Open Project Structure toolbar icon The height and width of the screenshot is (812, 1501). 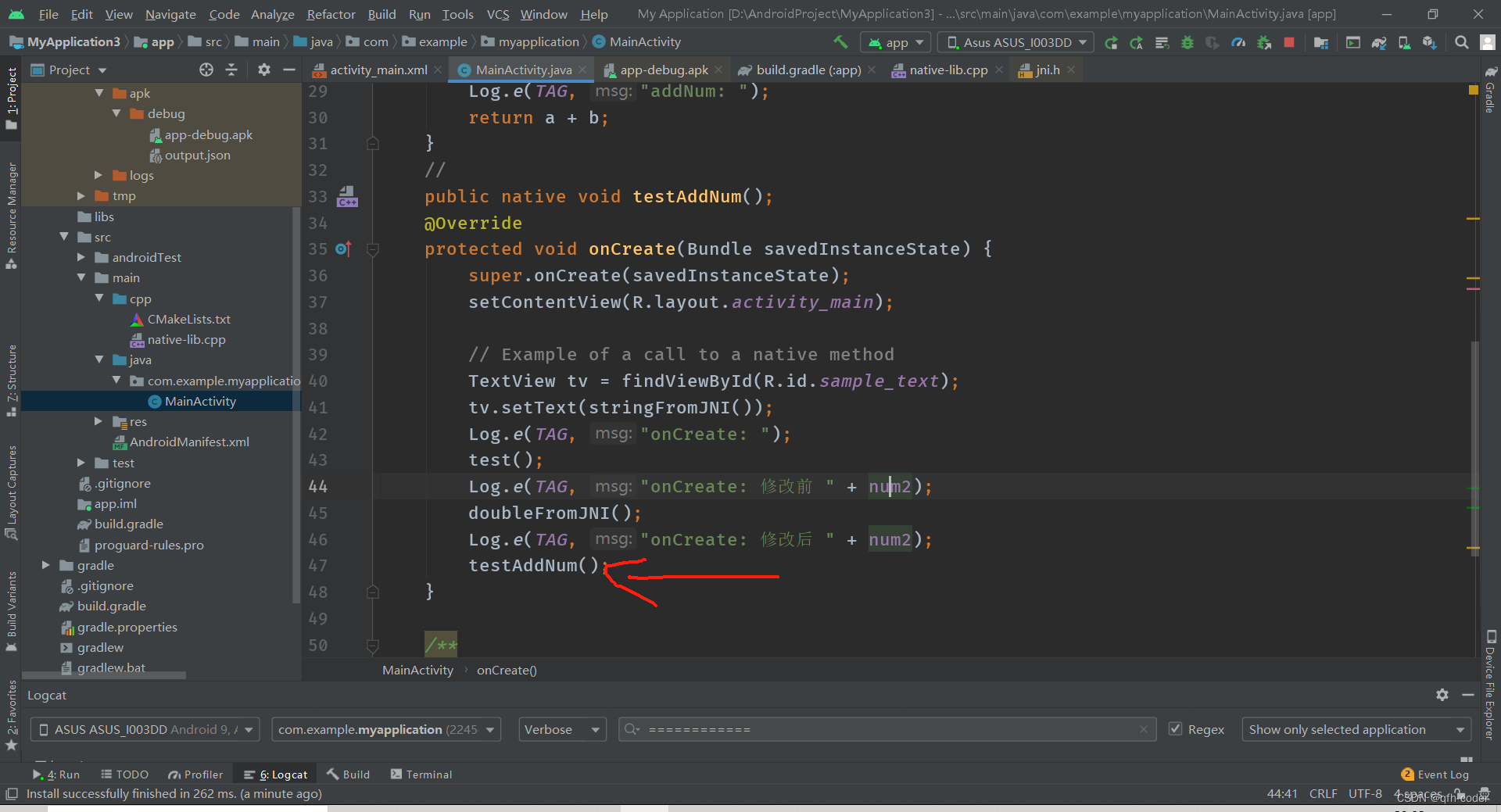(x=1321, y=42)
